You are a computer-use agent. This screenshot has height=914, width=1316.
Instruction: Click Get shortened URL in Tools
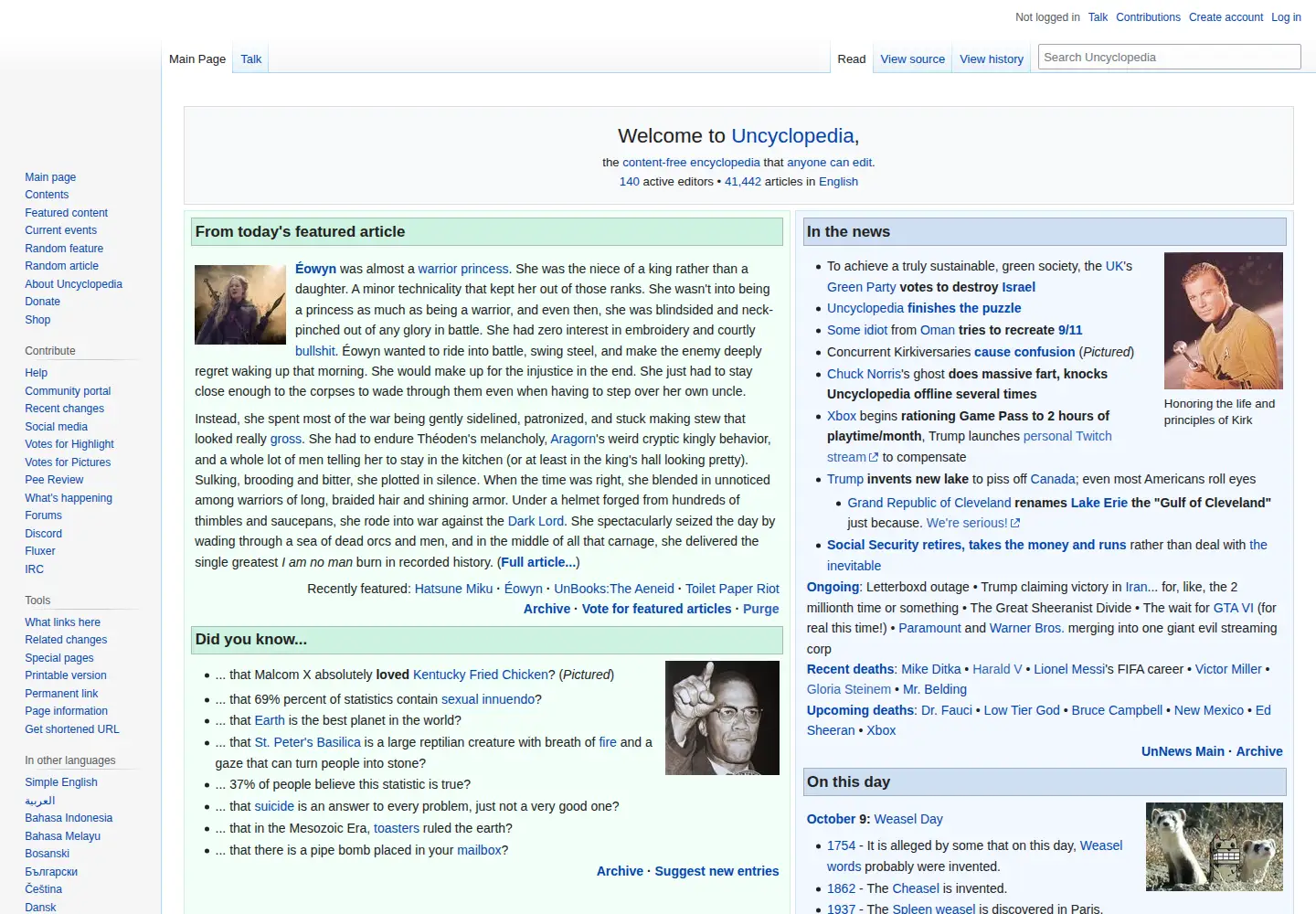(72, 729)
